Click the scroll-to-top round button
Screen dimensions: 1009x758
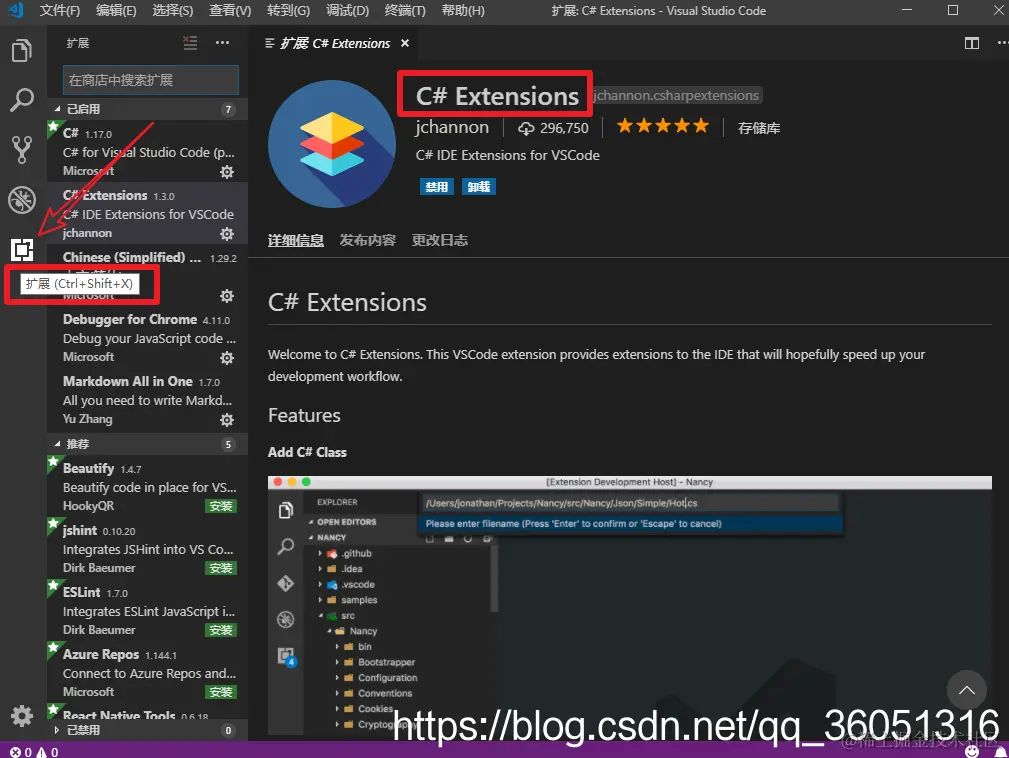pos(967,690)
